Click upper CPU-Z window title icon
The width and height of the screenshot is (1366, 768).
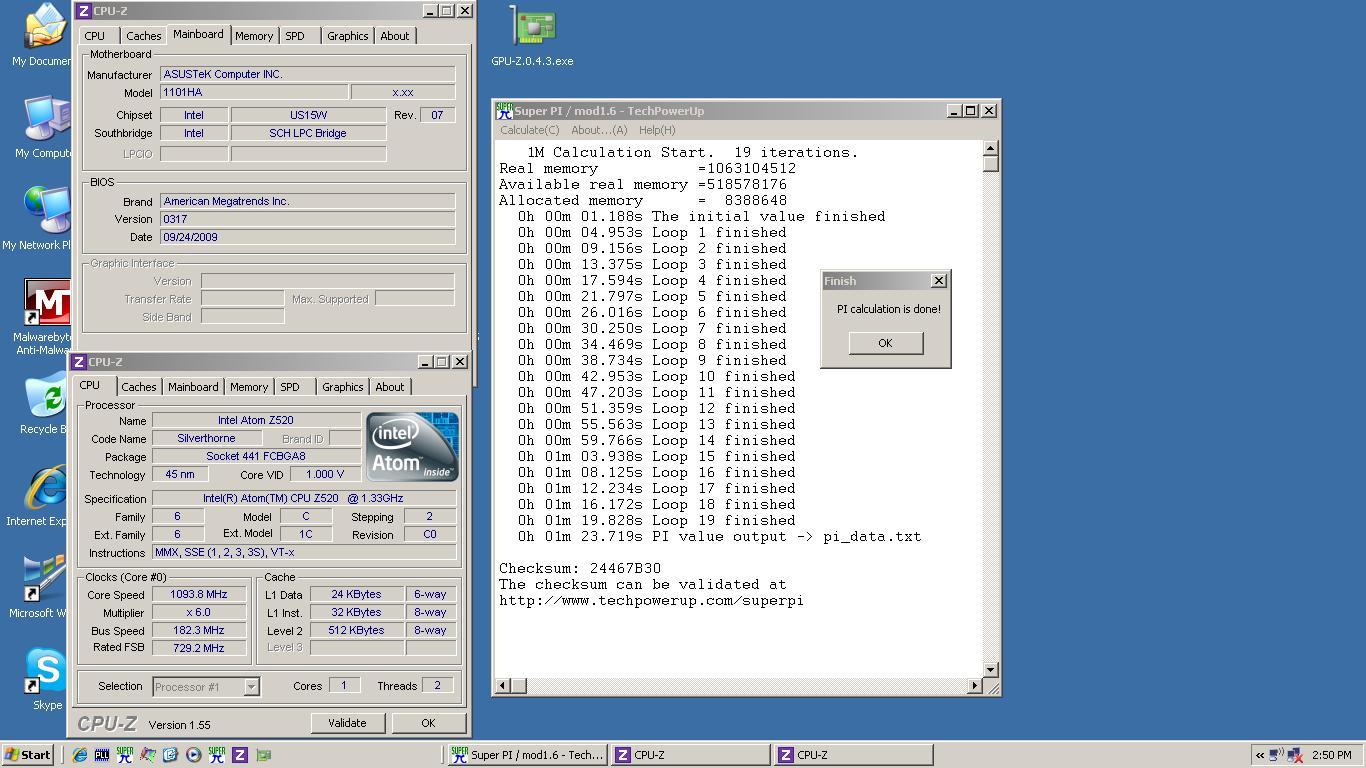[84, 11]
